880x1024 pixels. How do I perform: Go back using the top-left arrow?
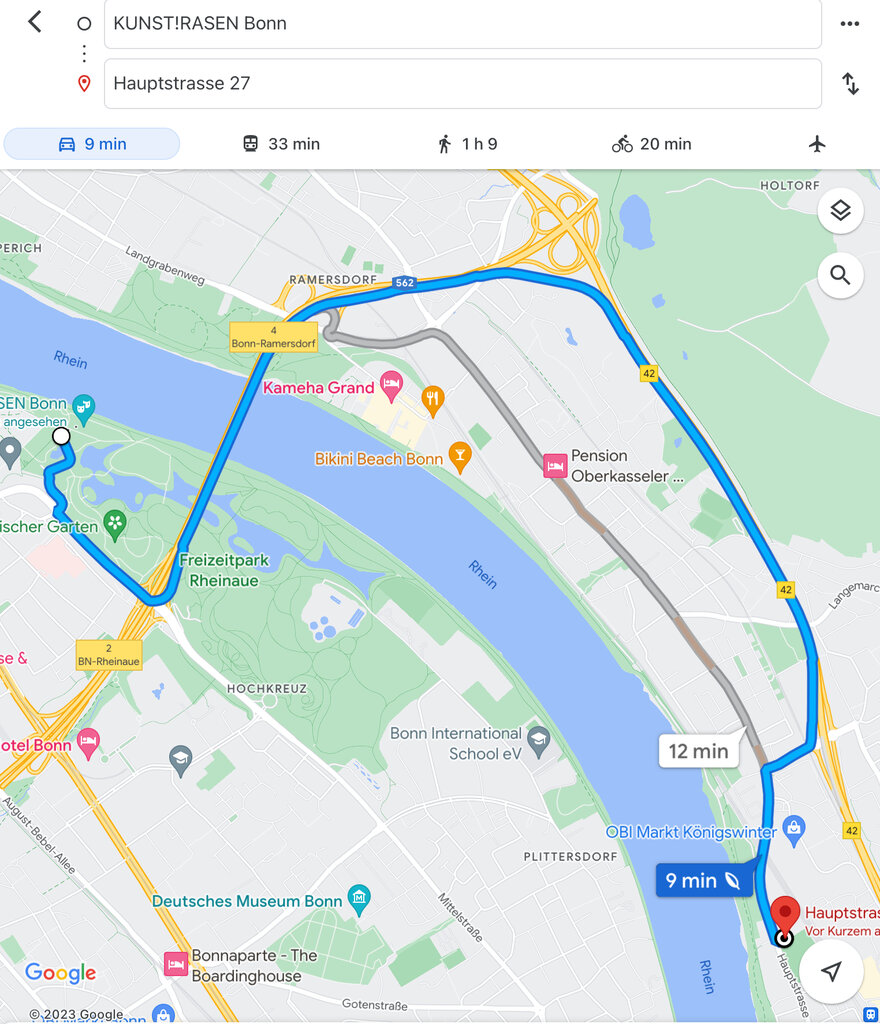[35, 22]
